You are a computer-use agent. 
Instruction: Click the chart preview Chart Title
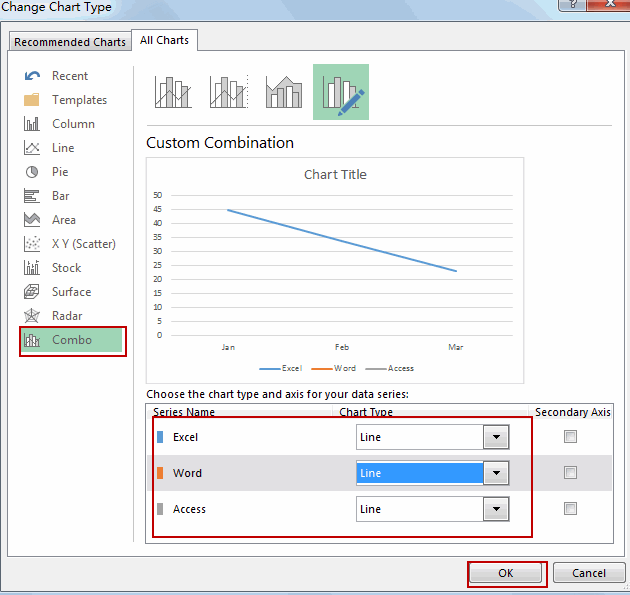[x=335, y=174]
